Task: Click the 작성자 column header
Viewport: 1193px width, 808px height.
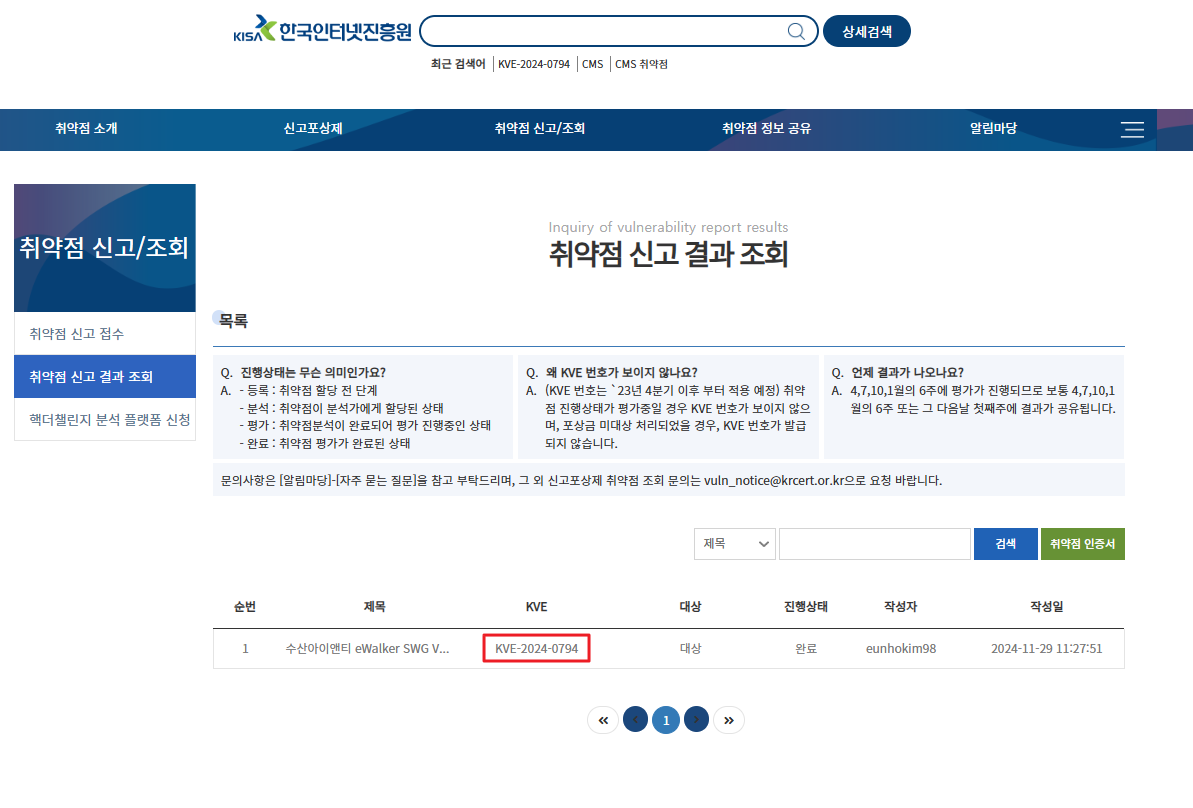Action: (901, 606)
